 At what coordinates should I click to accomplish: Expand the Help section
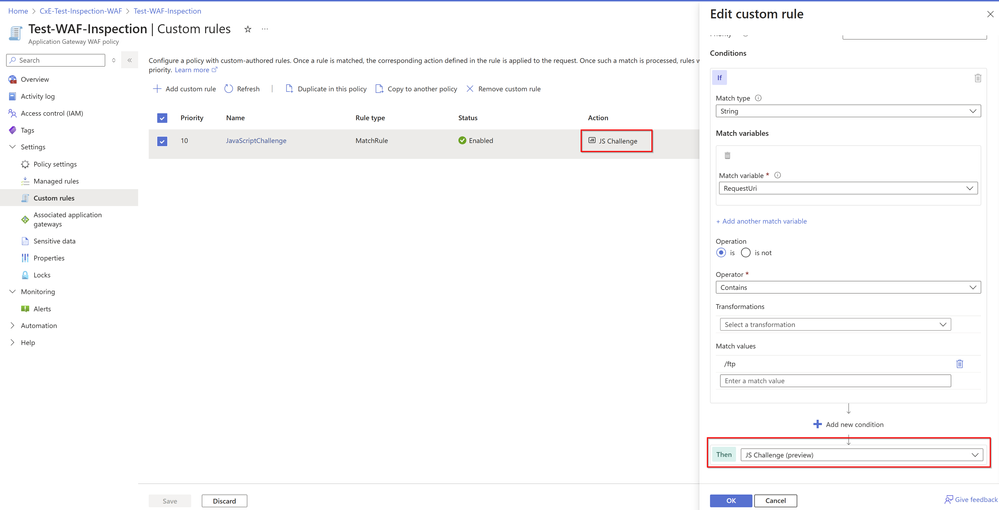pos(12,343)
